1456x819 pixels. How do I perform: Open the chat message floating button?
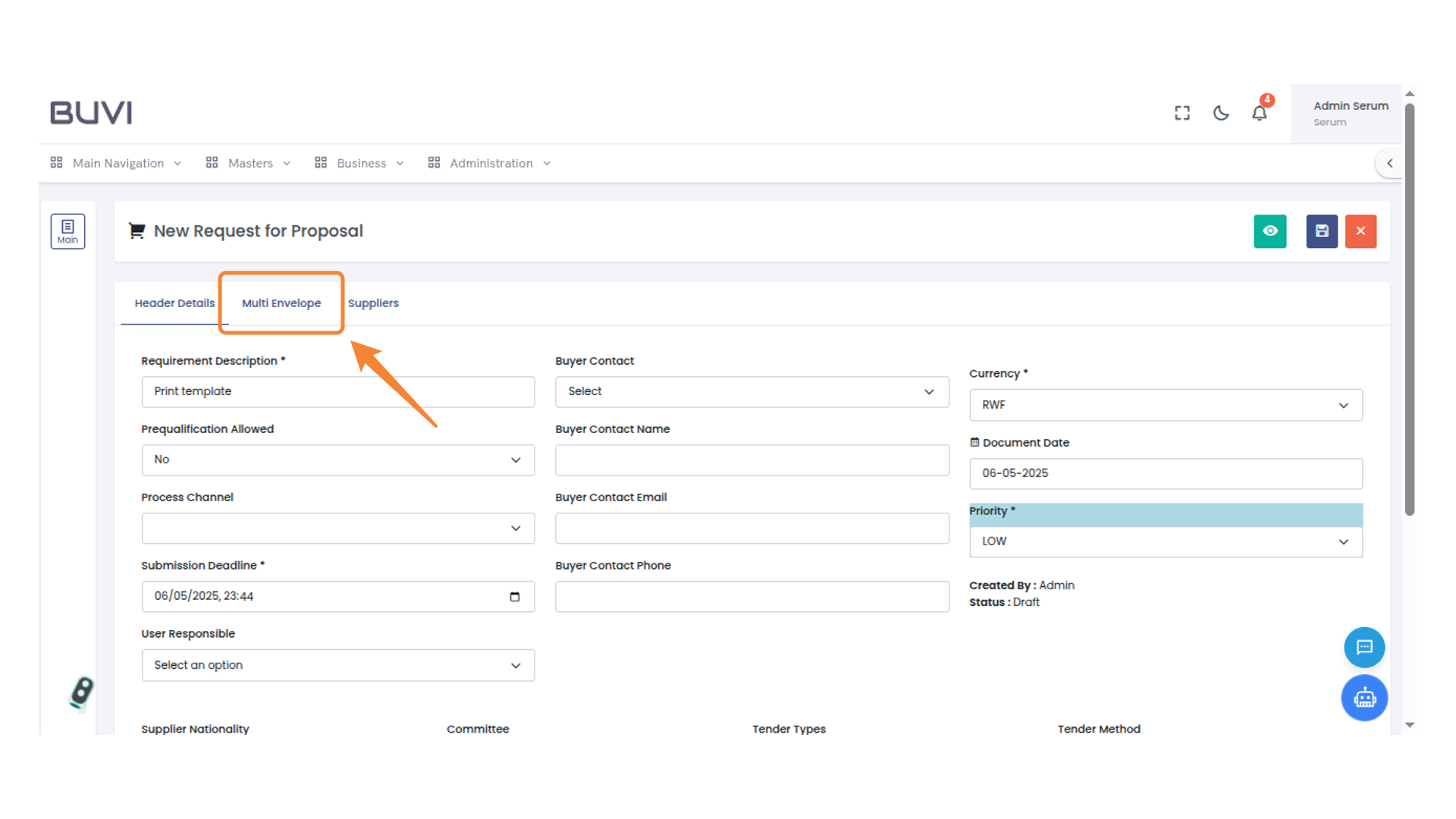coord(1363,647)
